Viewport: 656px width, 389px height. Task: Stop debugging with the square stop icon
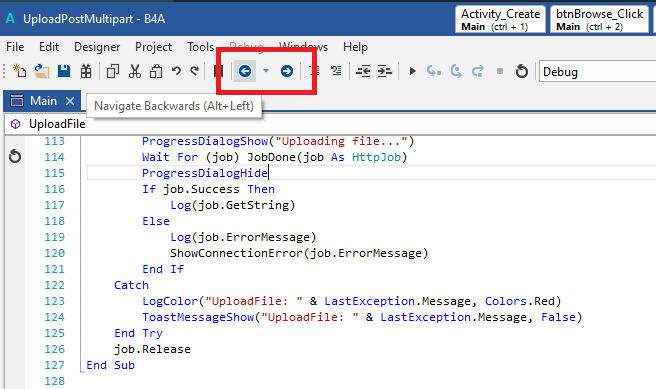tap(500, 71)
